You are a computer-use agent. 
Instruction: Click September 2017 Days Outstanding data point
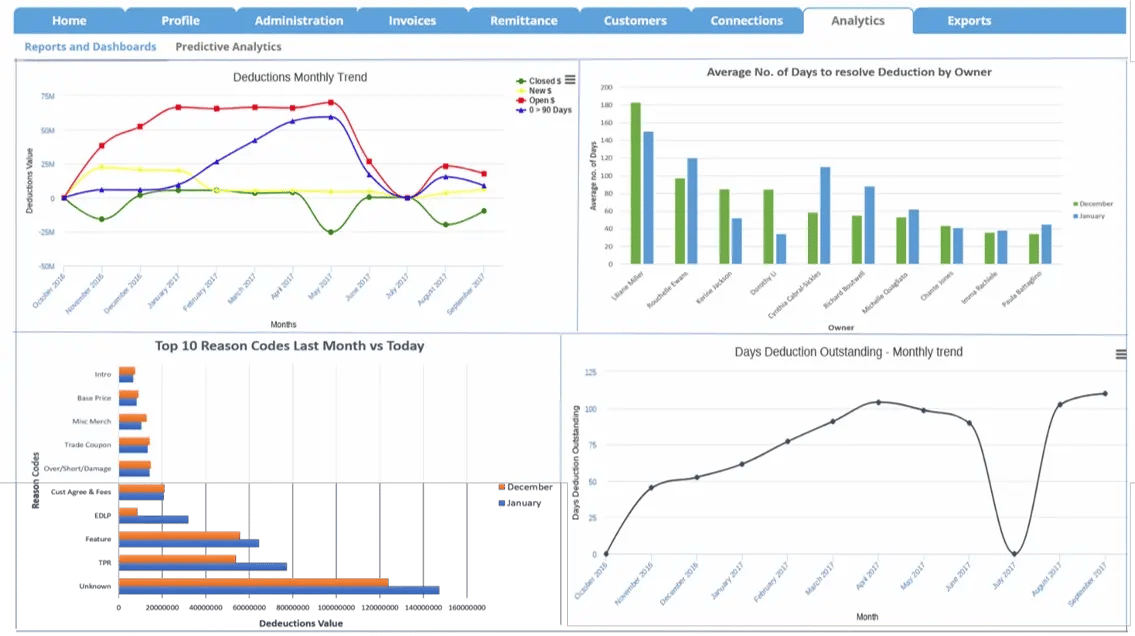(x=1105, y=394)
